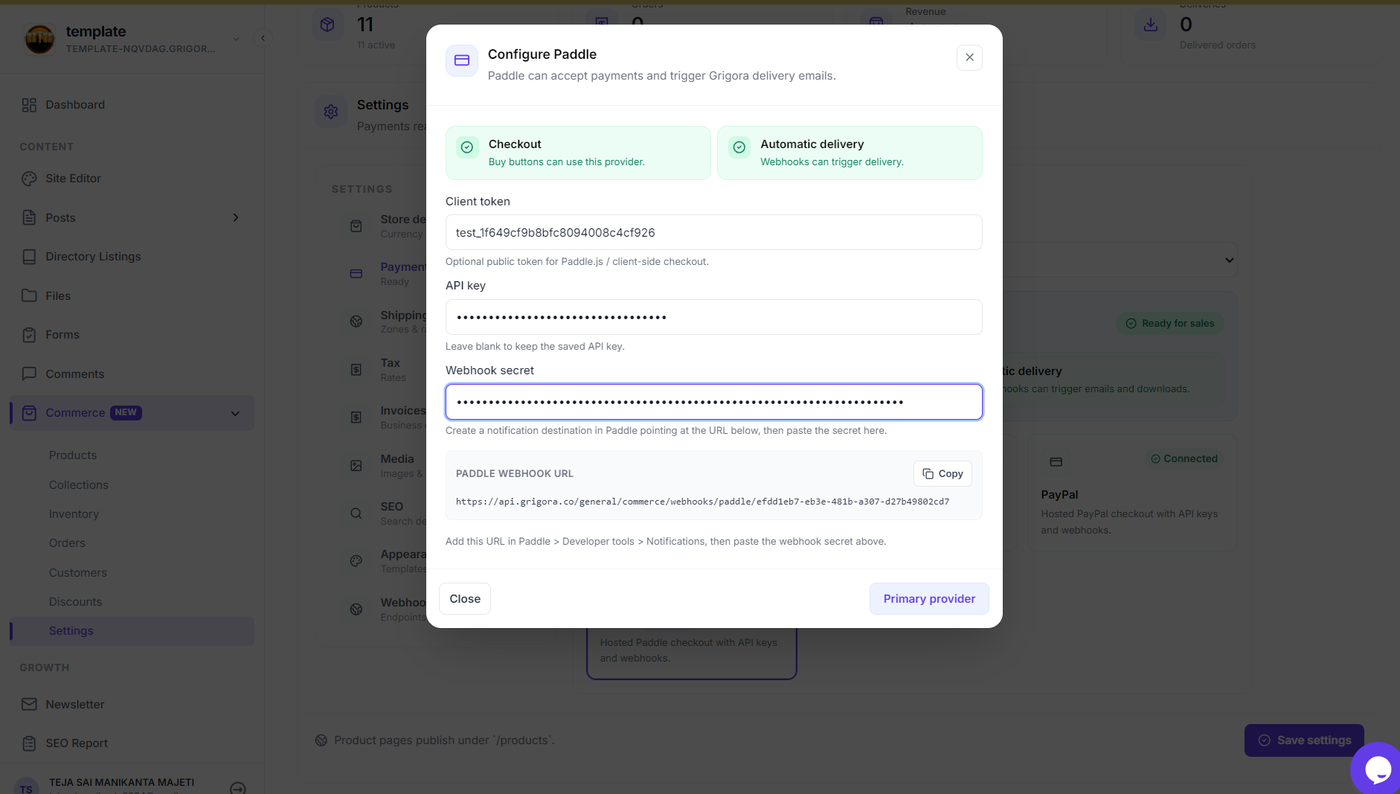Go to Inventory under Commerce
1400x794 pixels.
(x=74, y=514)
